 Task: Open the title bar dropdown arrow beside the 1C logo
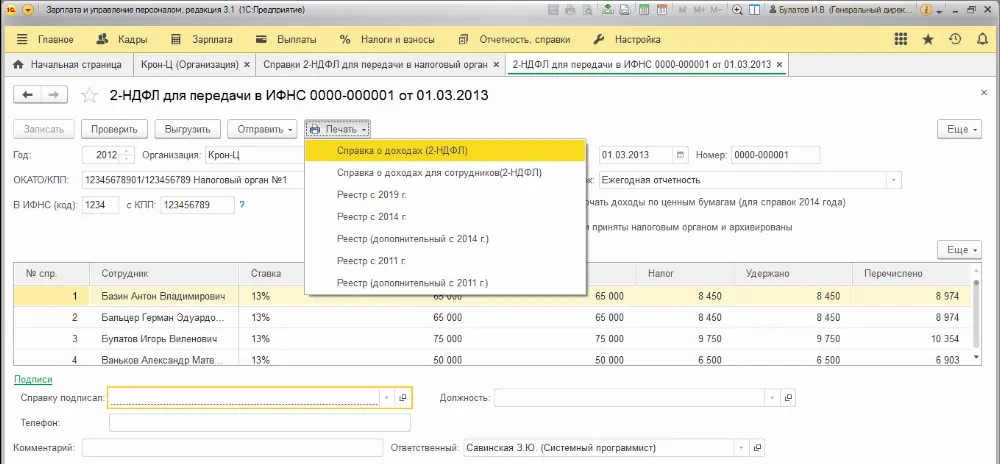tap(28, 10)
